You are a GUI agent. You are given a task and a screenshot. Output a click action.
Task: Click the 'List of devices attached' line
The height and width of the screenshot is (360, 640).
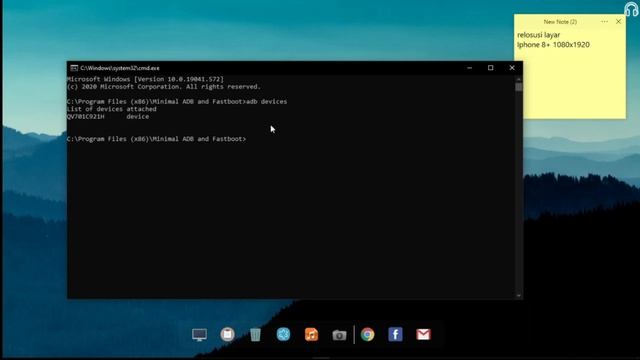coord(111,109)
